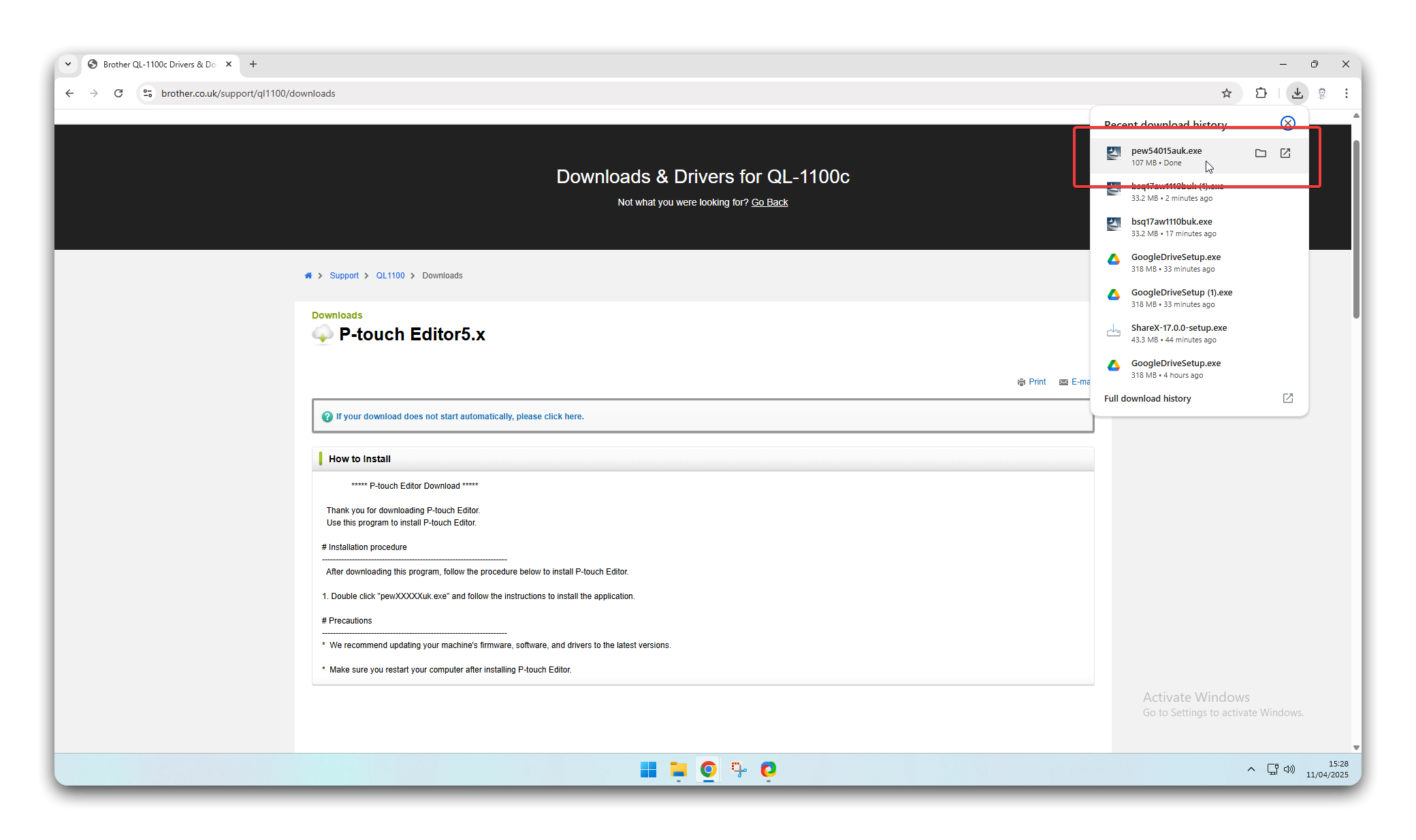Reload the Brother downloads page
The image size is (1416, 840).
pyautogui.click(x=118, y=93)
